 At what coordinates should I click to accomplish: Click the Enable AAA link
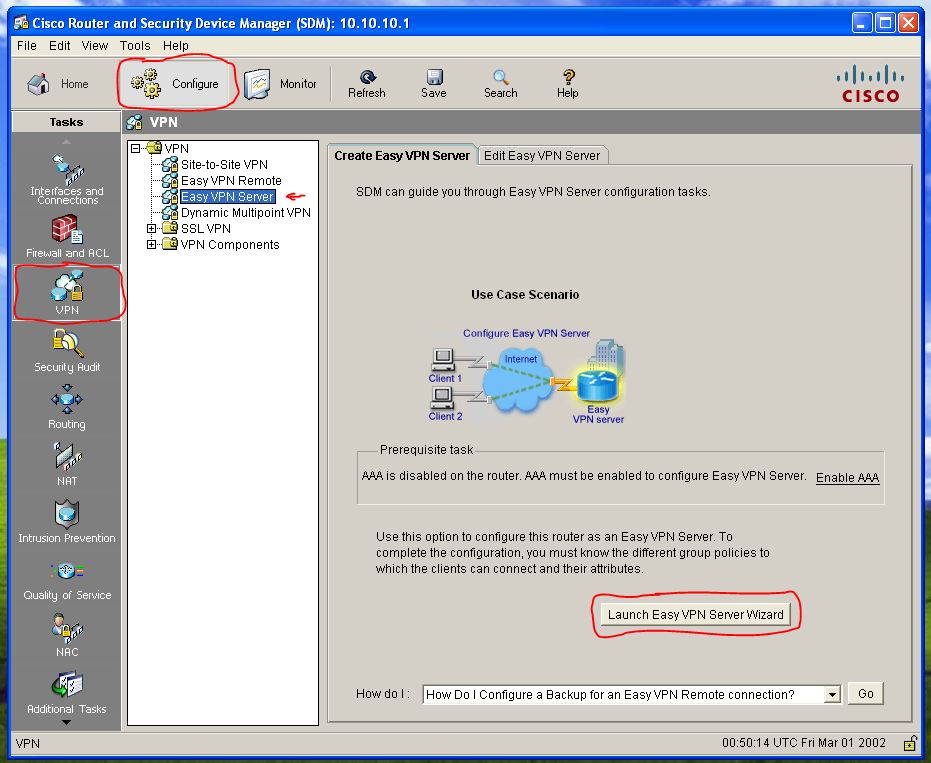pos(847,477)
